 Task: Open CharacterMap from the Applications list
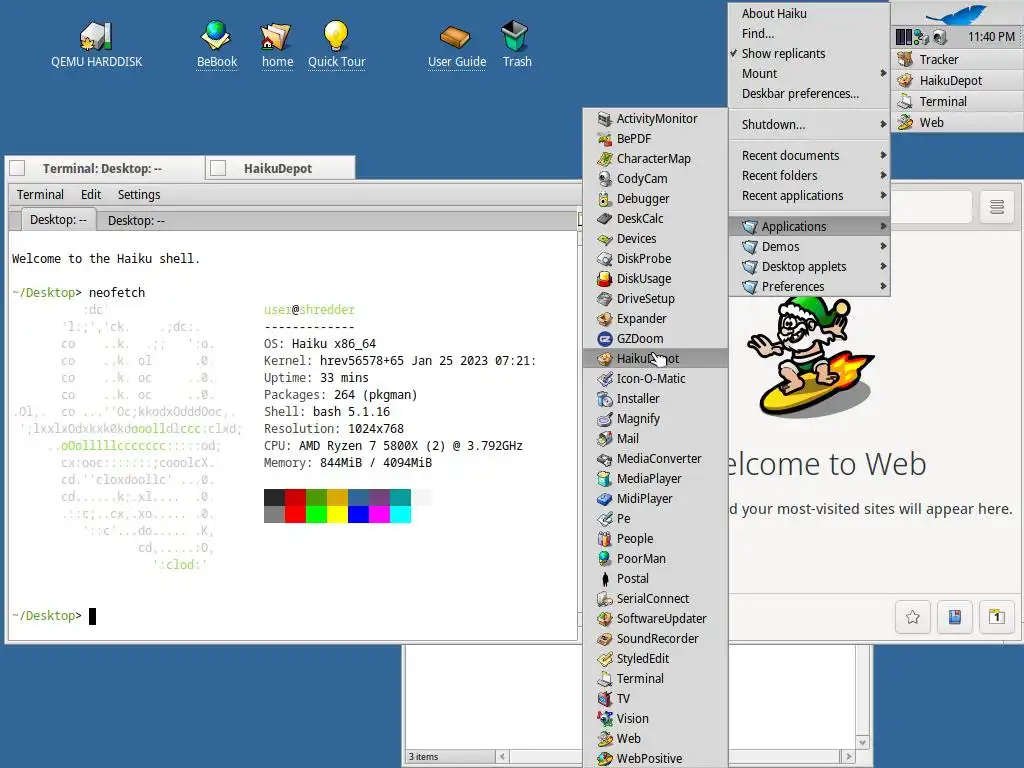pos(655,159)
